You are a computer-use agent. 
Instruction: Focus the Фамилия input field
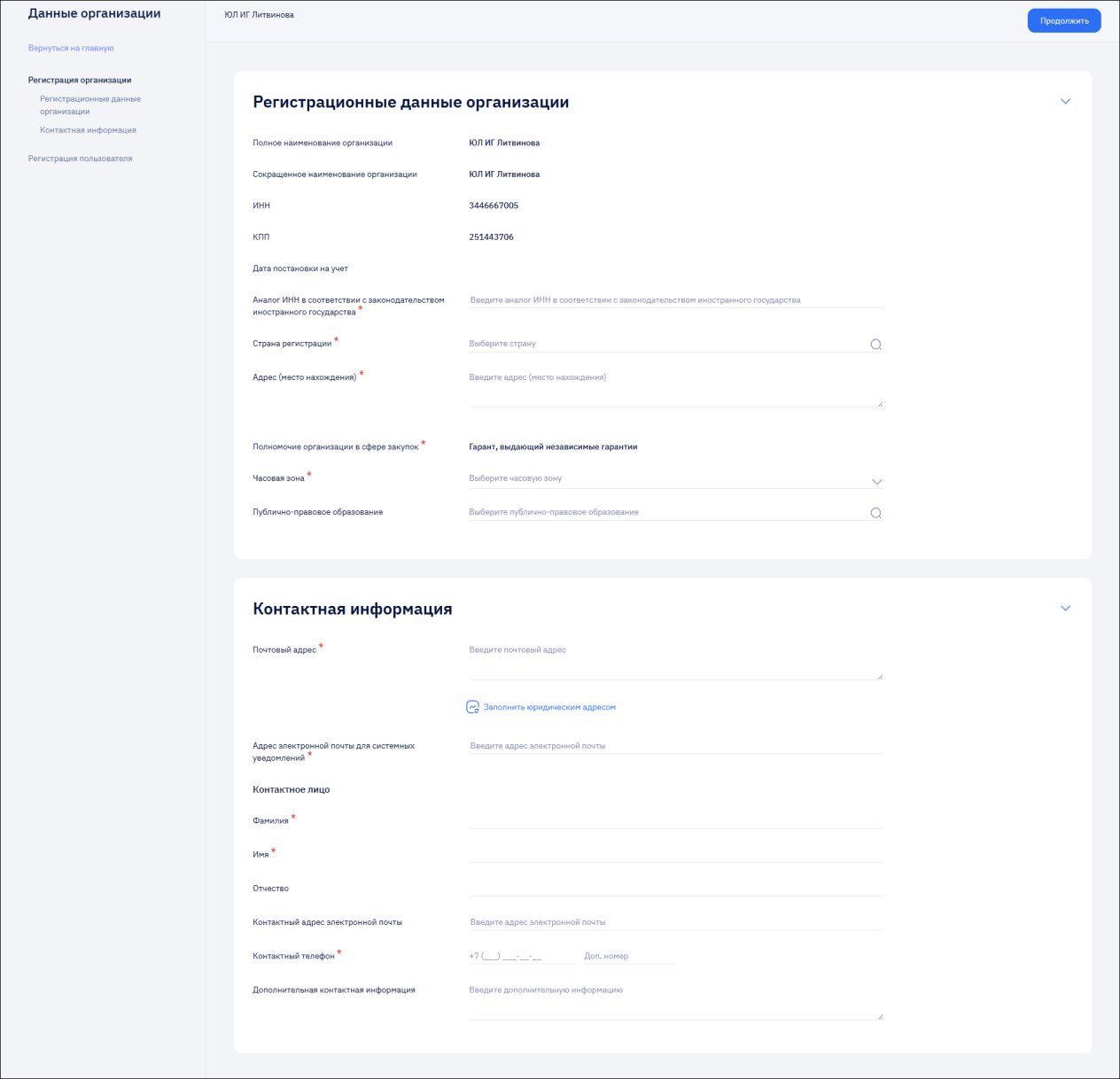tap(675, 820)
